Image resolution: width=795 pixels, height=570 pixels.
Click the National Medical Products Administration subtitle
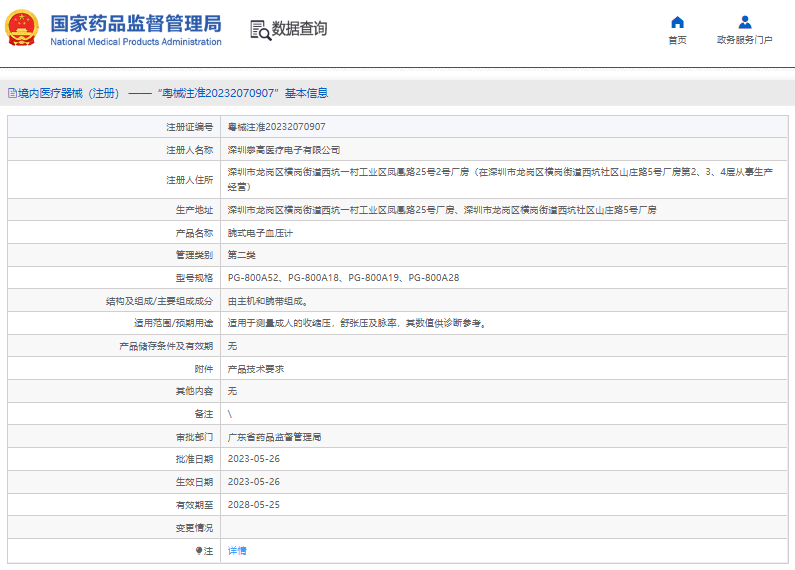(136, 42)
